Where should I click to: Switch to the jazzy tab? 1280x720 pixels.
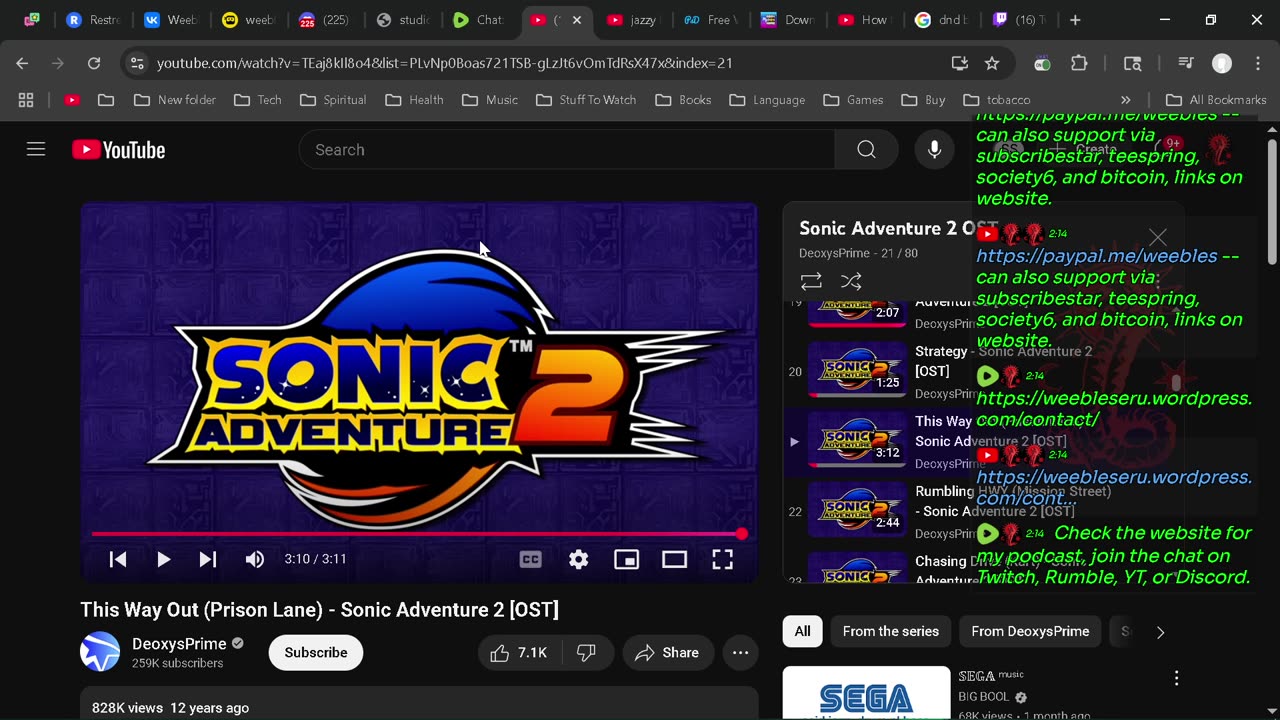tap(634, 20)
